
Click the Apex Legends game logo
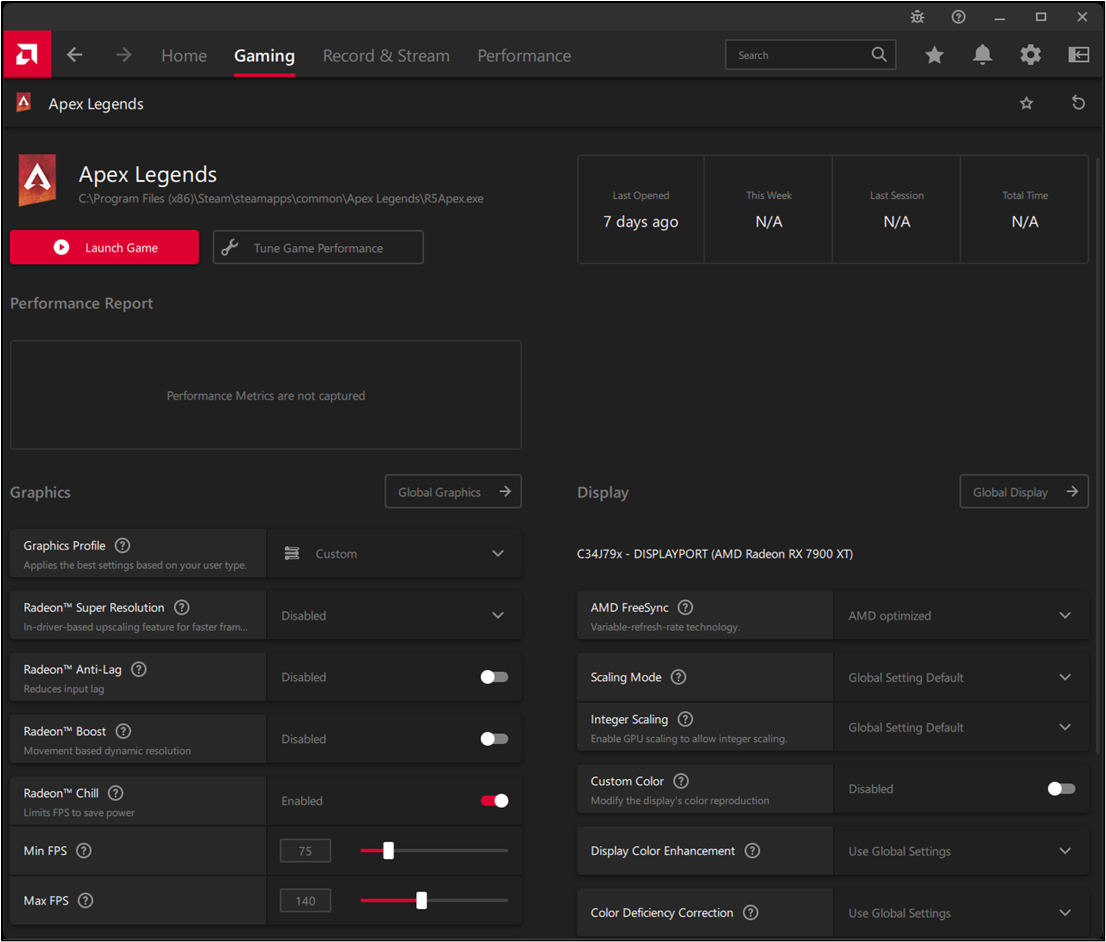pos(37,180)
